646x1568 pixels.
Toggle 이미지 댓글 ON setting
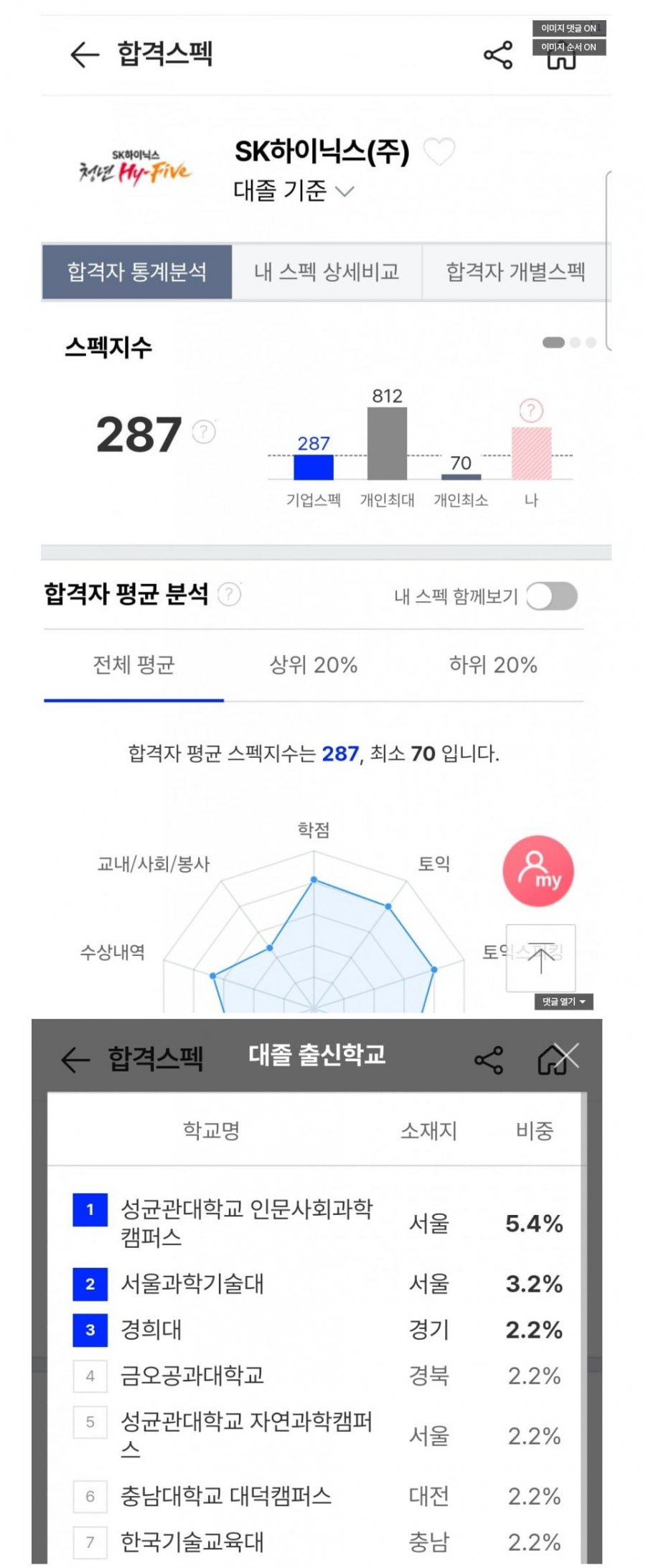(568, 28)
